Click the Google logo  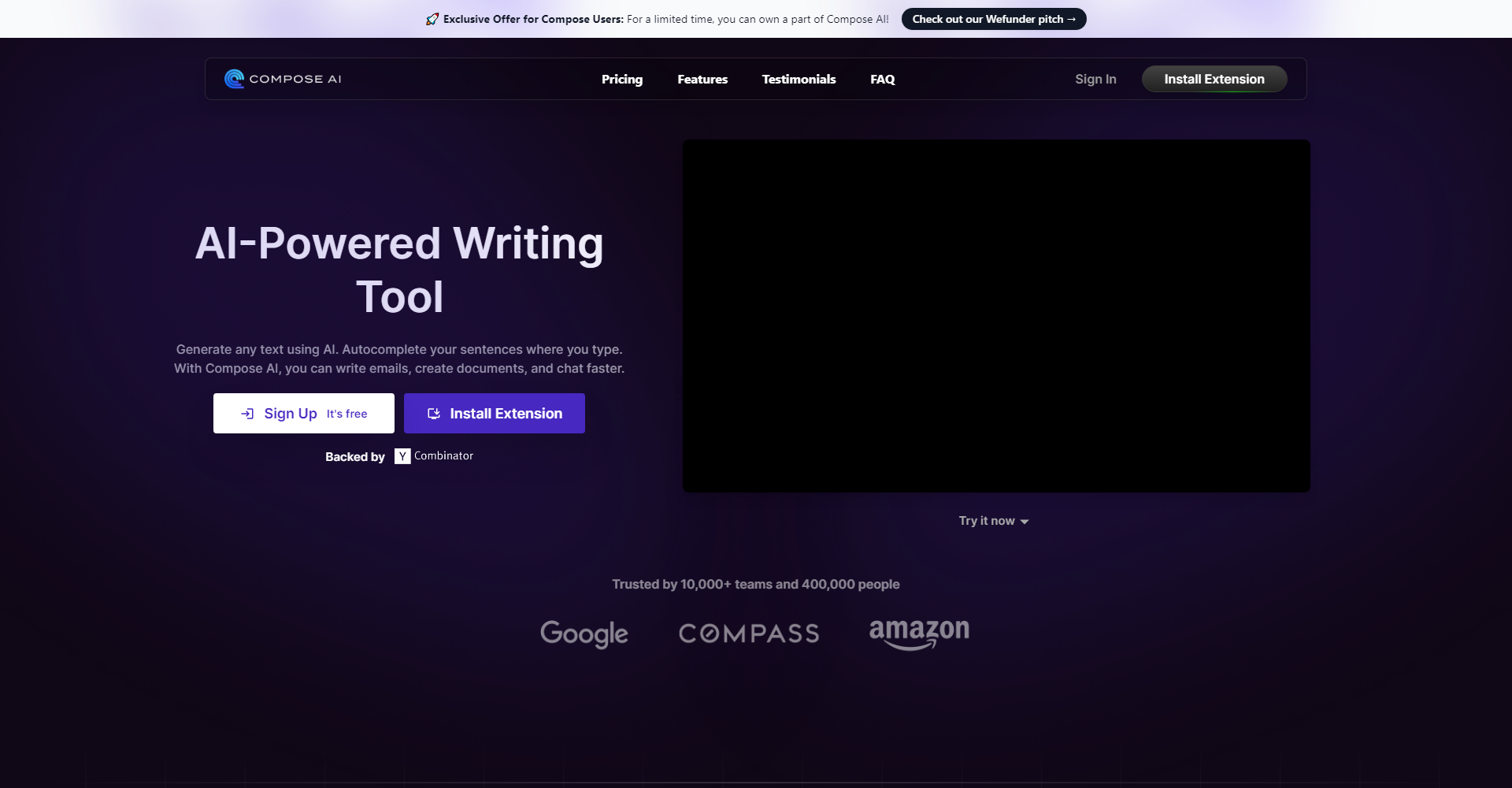[584, 634]
